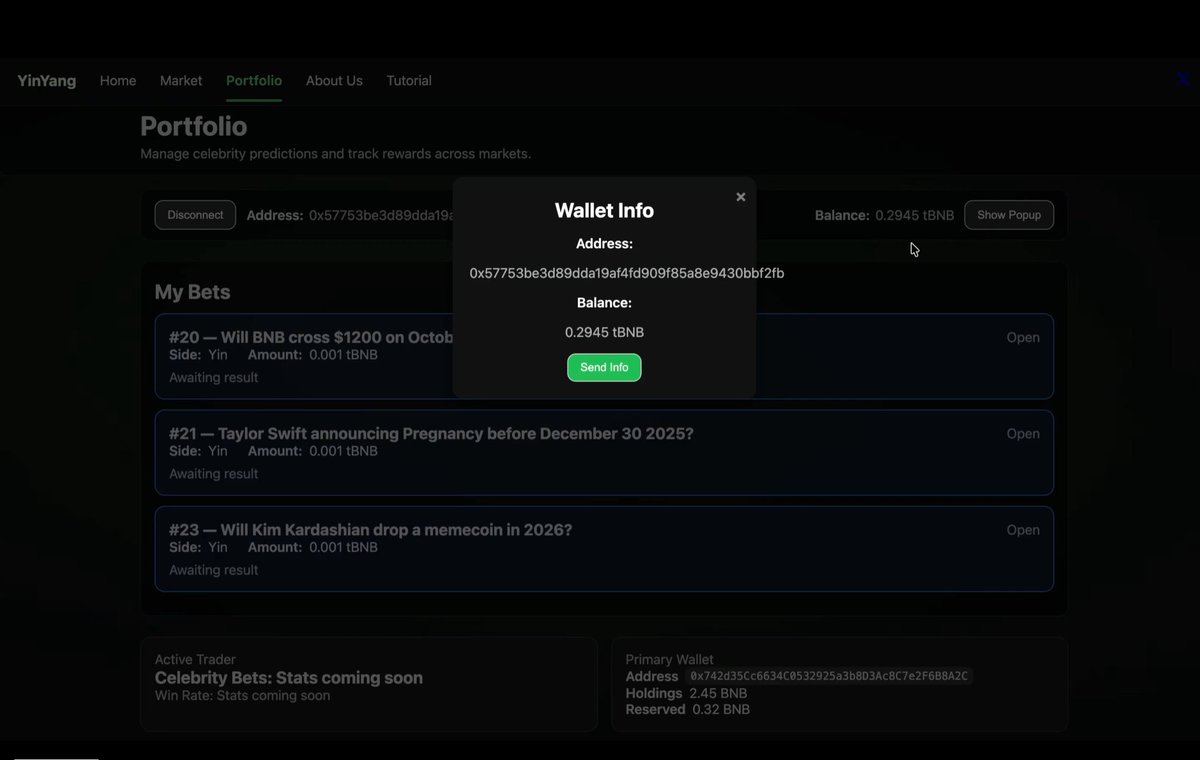The height and width of the screenshot is (760, 1200).
Task: Open the Tutorial page
Action: 409,81
